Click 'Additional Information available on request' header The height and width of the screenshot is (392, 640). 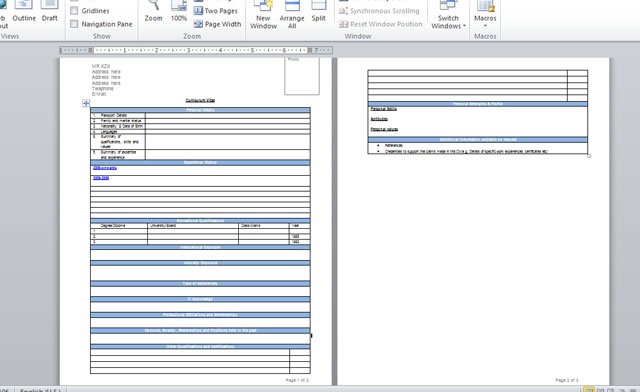tap(478, 139)
